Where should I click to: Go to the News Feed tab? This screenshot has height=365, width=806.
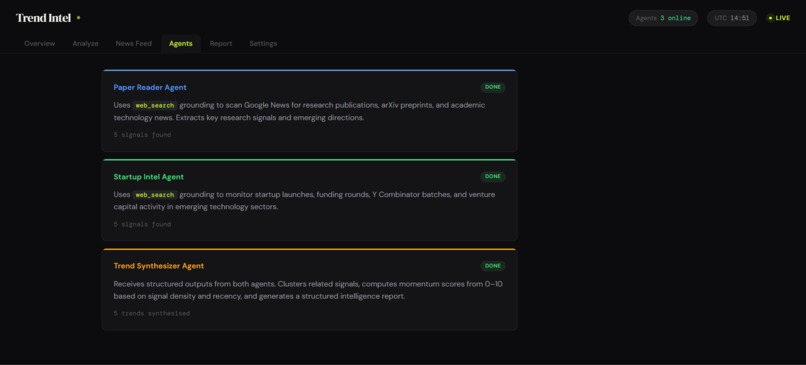pos(134,44)
